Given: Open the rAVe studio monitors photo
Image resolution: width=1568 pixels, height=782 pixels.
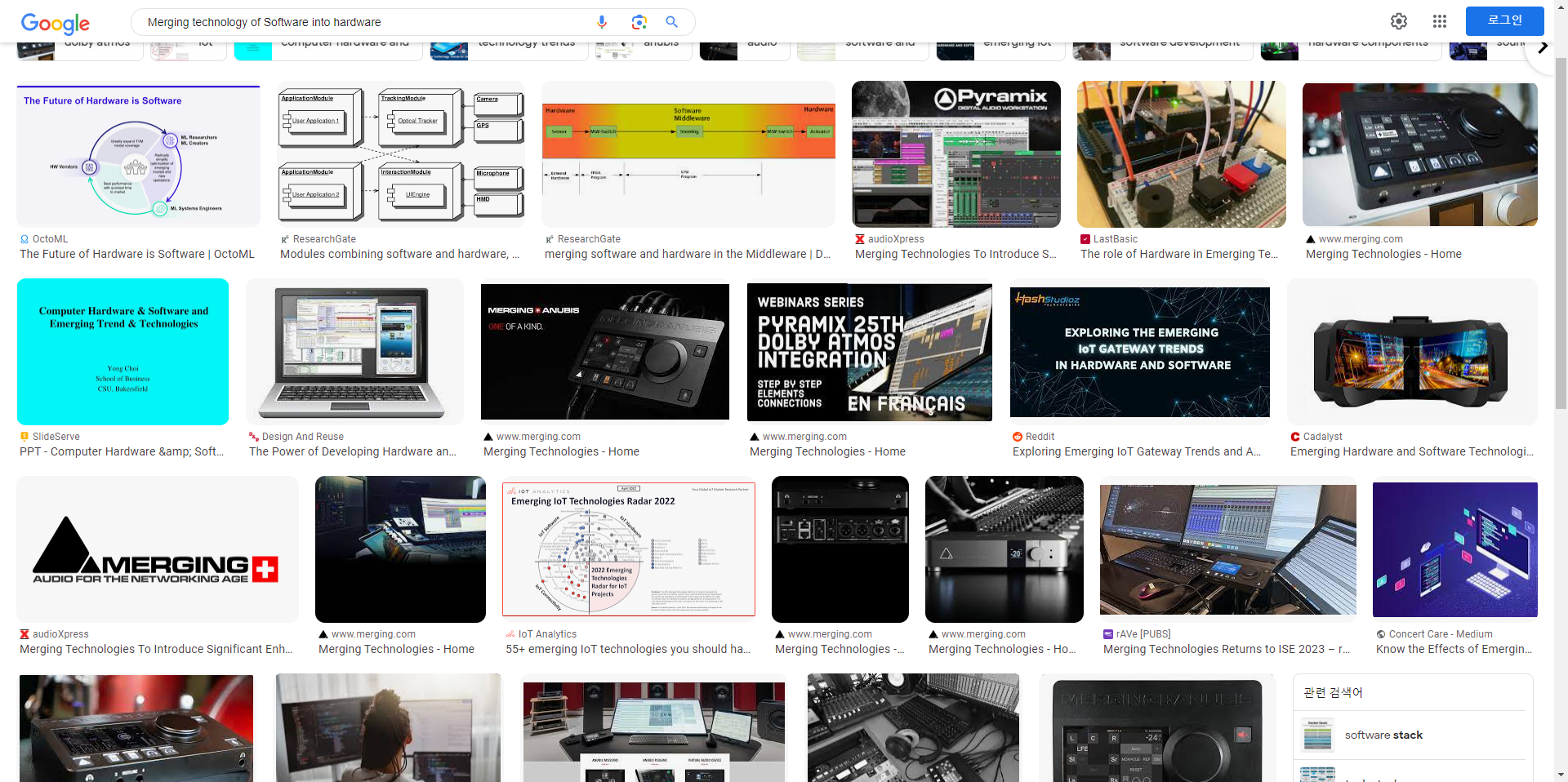Looking at the screenshot, I should click(x=1228, y=549).
